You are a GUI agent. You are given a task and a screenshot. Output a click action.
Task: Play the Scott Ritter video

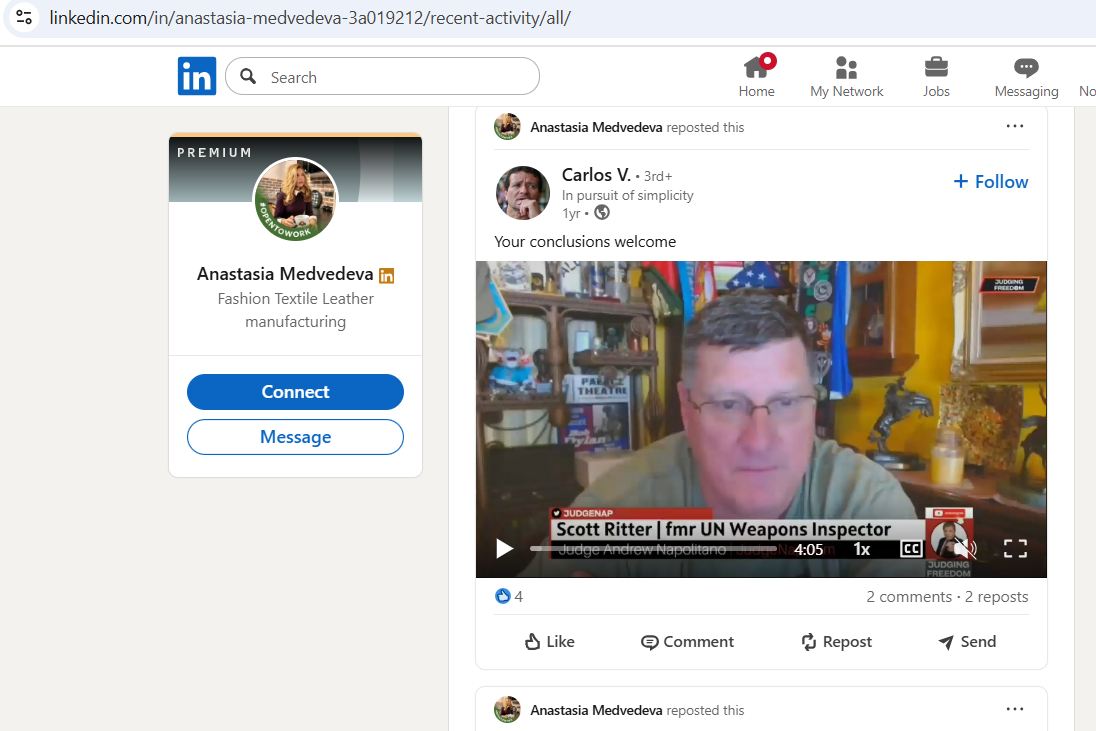pyautogui.click(x=504, y=548)
